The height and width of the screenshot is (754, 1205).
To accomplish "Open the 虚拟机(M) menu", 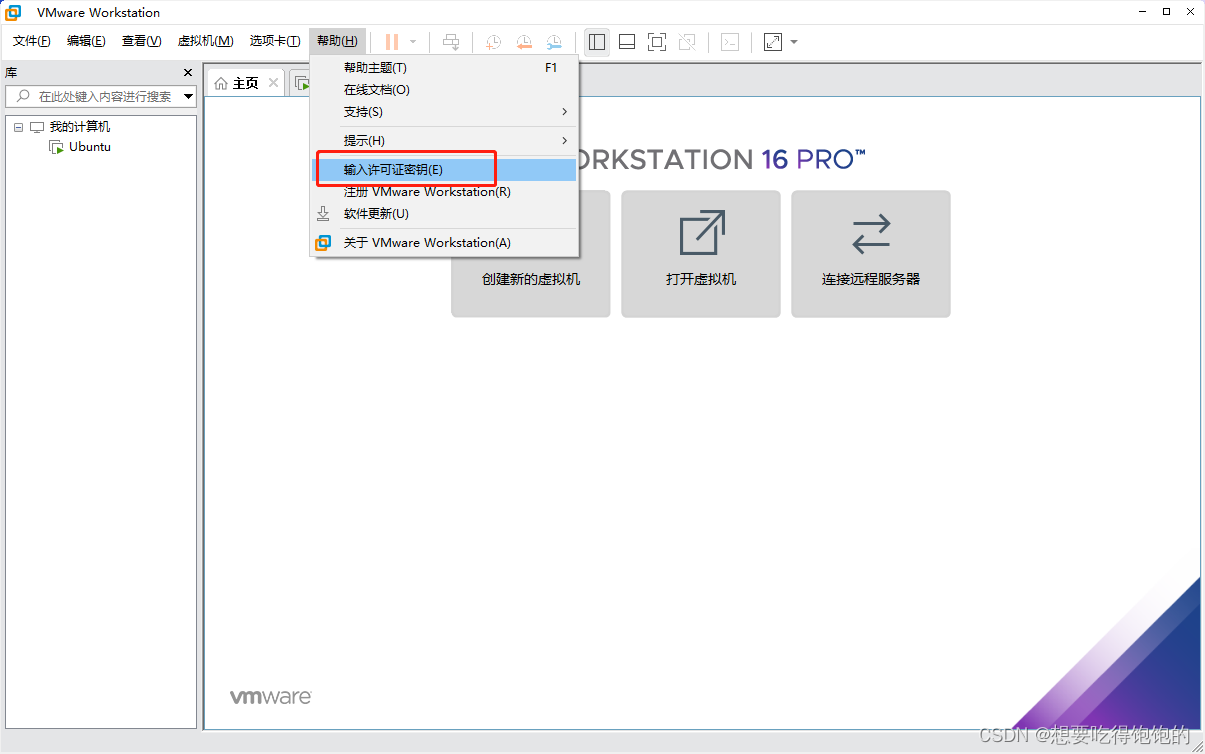I will [205, 41].
